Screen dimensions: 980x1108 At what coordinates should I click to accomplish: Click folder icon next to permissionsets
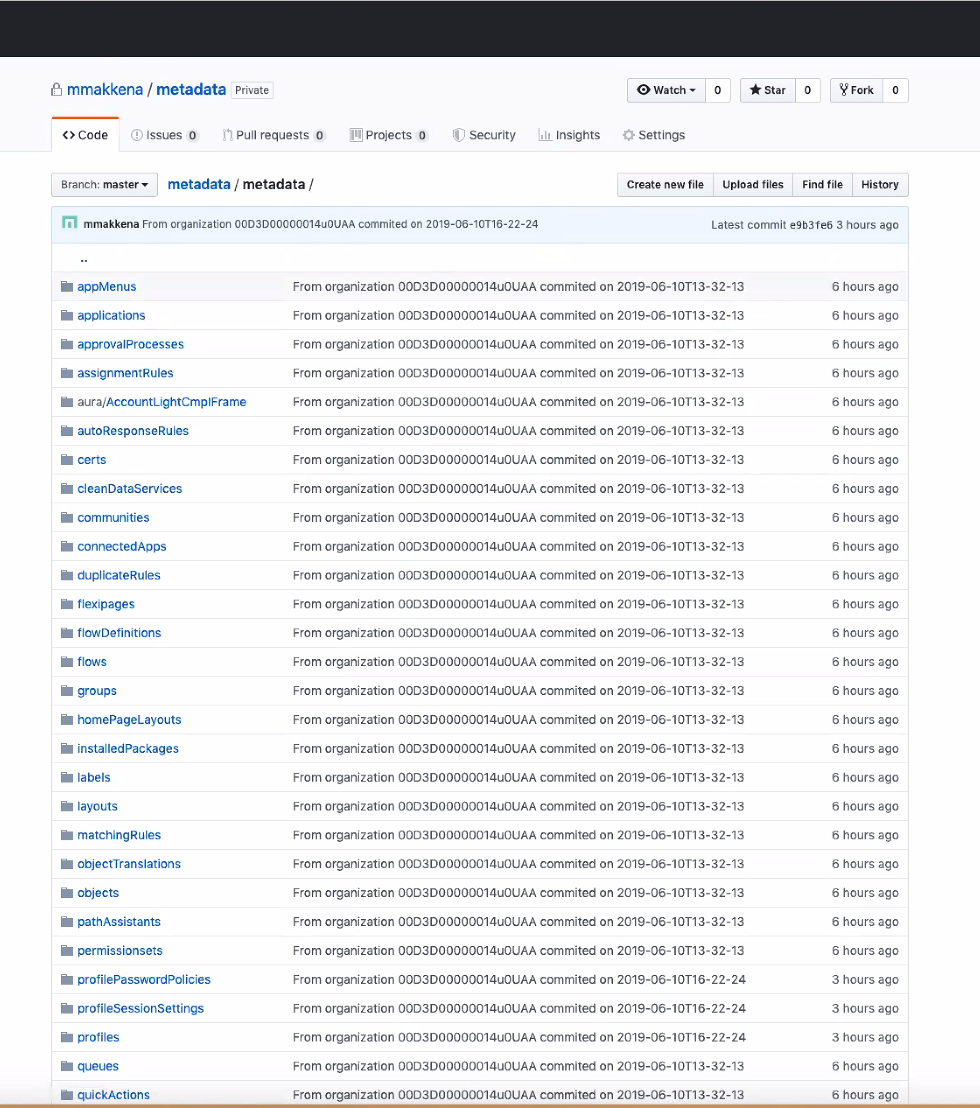click(67, 950)
